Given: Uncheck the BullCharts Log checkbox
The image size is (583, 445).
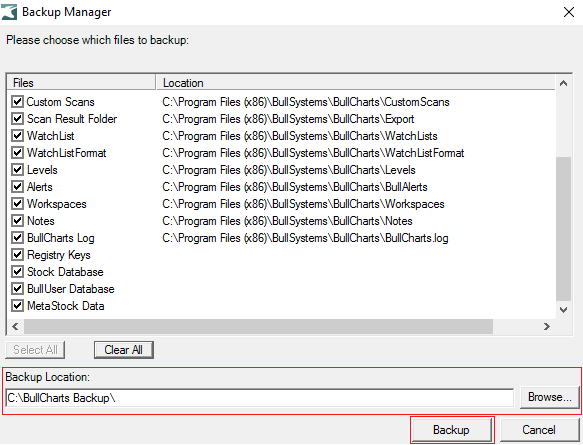Looking at the screenshot, I should click(17, 238).
